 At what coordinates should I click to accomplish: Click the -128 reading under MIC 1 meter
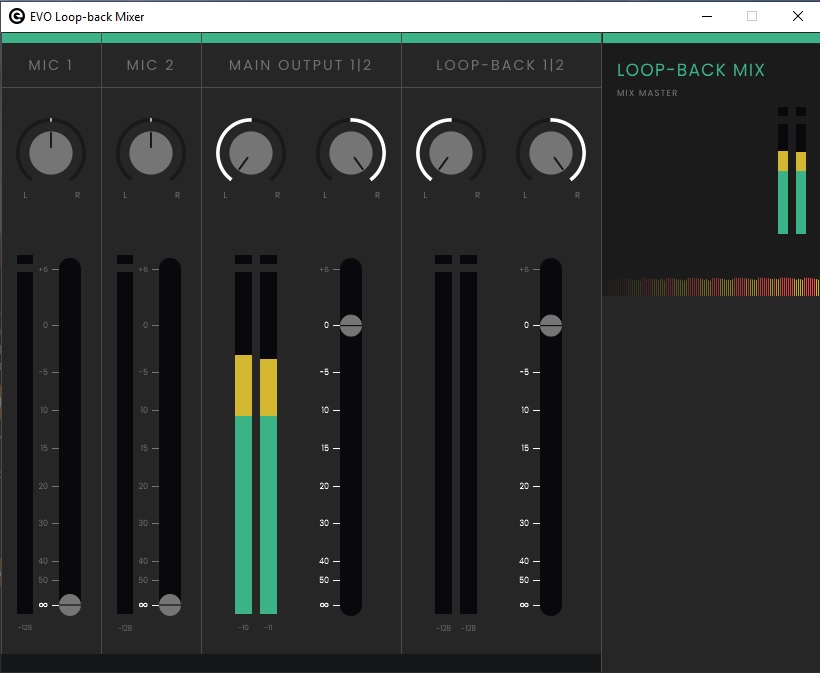click(x=25, y=628)
